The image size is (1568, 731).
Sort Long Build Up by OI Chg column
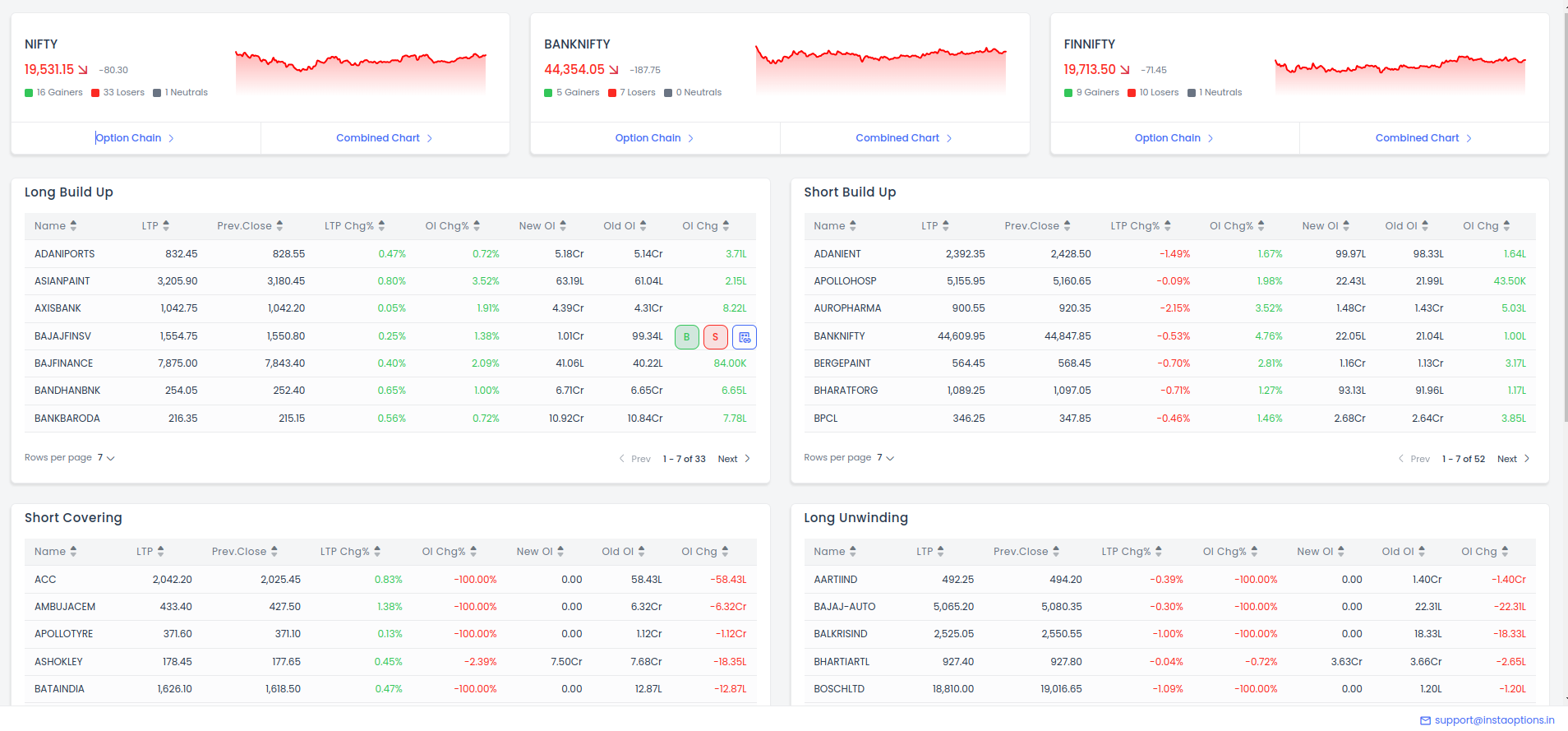pyautogui.click(x=706, y=226)
